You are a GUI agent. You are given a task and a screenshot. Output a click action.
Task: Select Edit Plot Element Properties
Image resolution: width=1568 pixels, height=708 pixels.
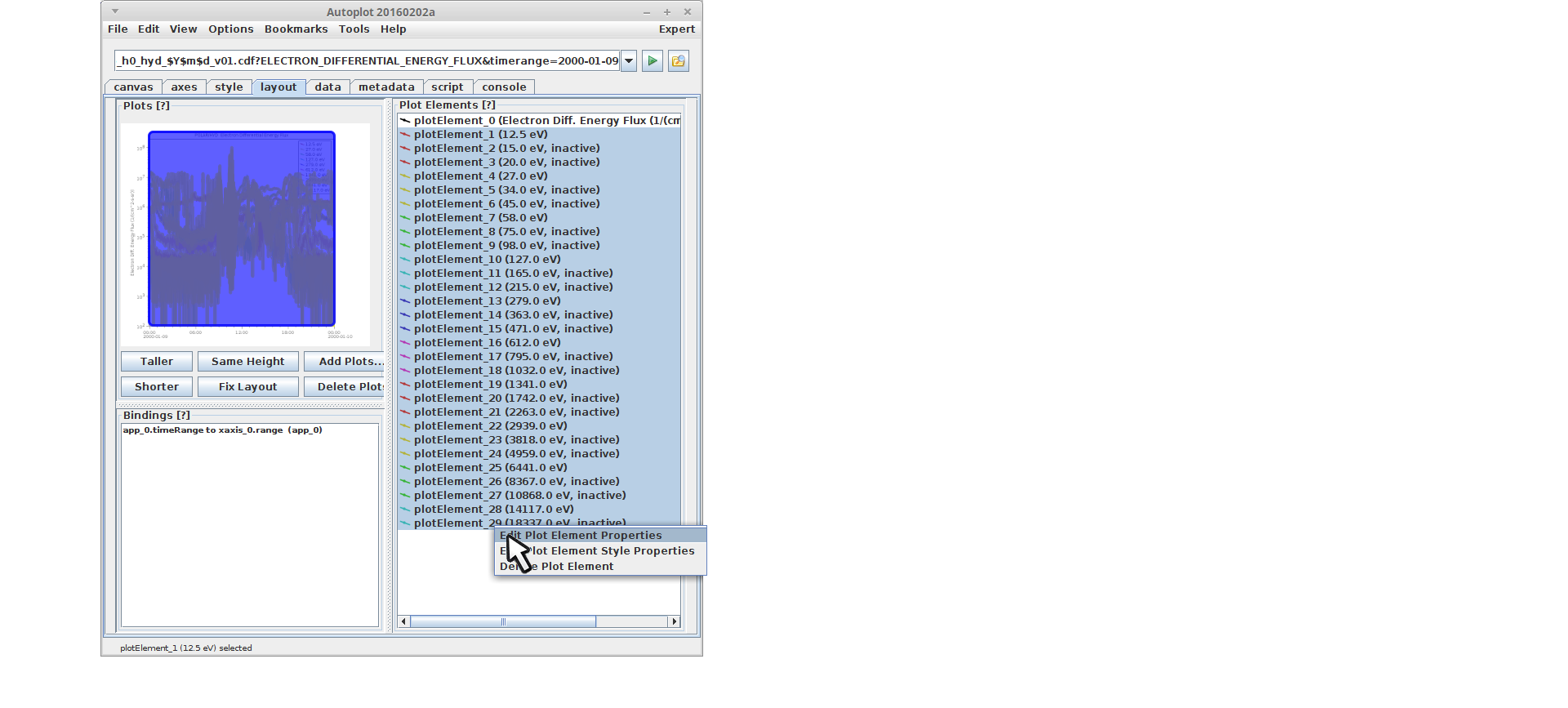[x=593, y=536]
